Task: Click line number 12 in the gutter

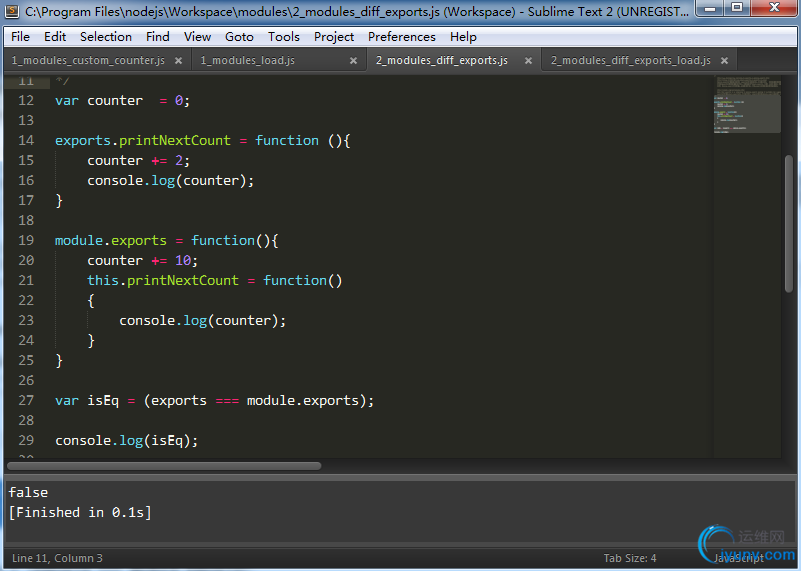Action: point(26,101)
